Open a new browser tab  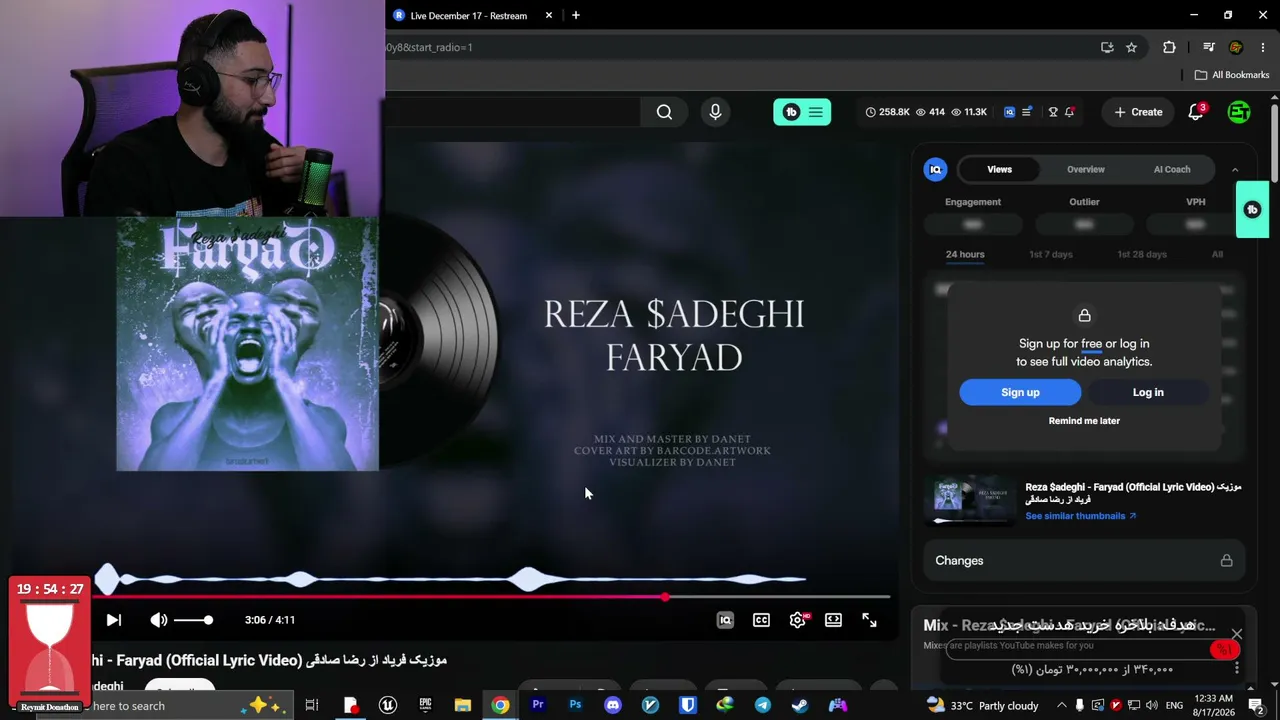(x=576, y=15)
